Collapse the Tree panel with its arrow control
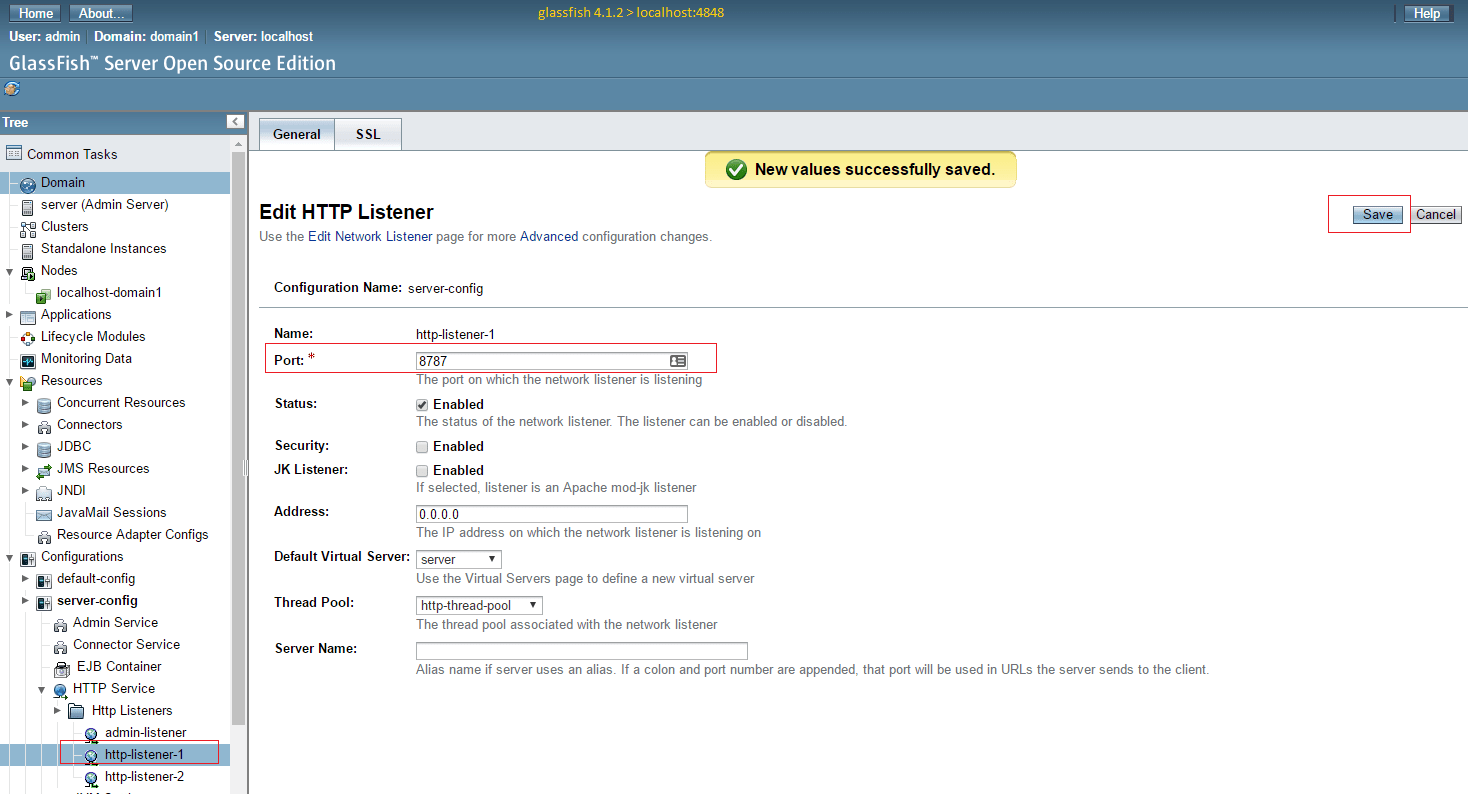 (234, 121)
